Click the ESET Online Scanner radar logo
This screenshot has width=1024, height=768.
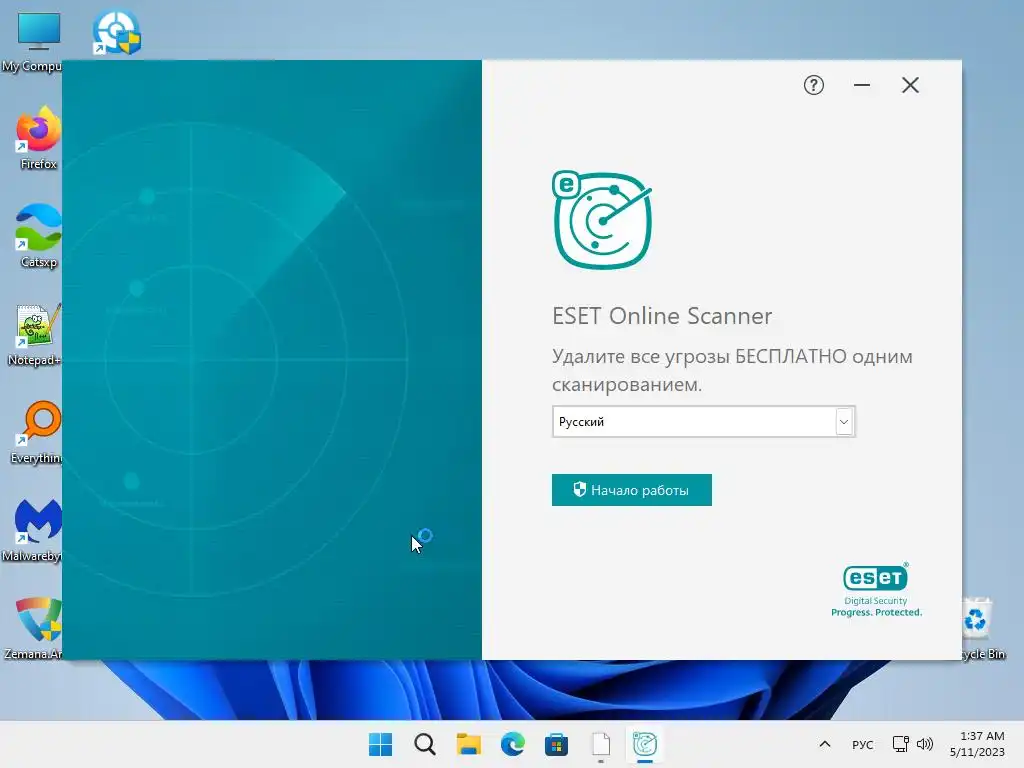(x=602, y=220)
